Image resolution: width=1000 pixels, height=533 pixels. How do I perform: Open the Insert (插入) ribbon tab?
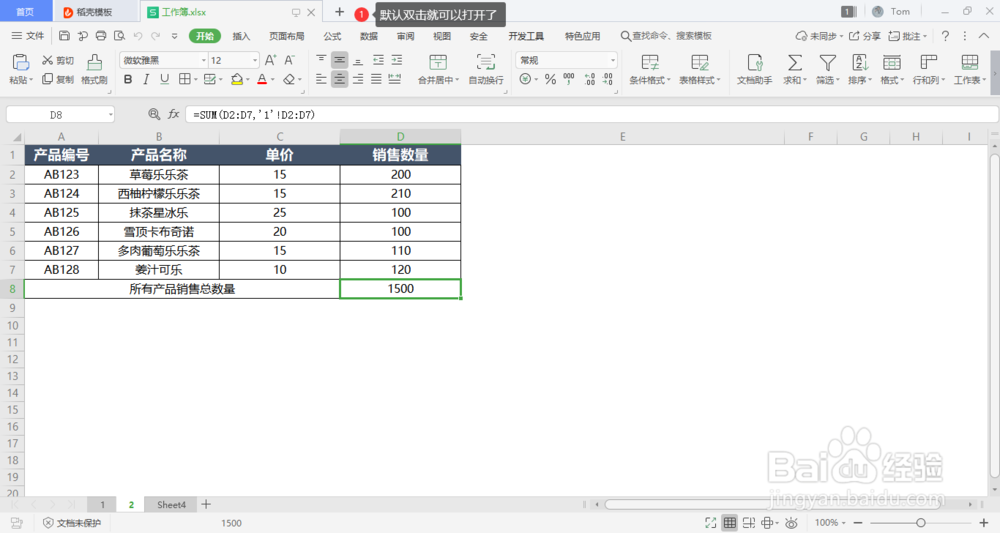pyautogui.click(x=241, y=36)
